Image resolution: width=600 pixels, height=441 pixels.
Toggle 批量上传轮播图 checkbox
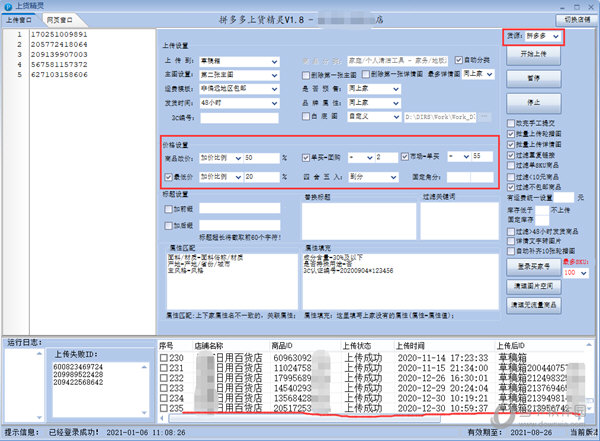coord(510,134)
